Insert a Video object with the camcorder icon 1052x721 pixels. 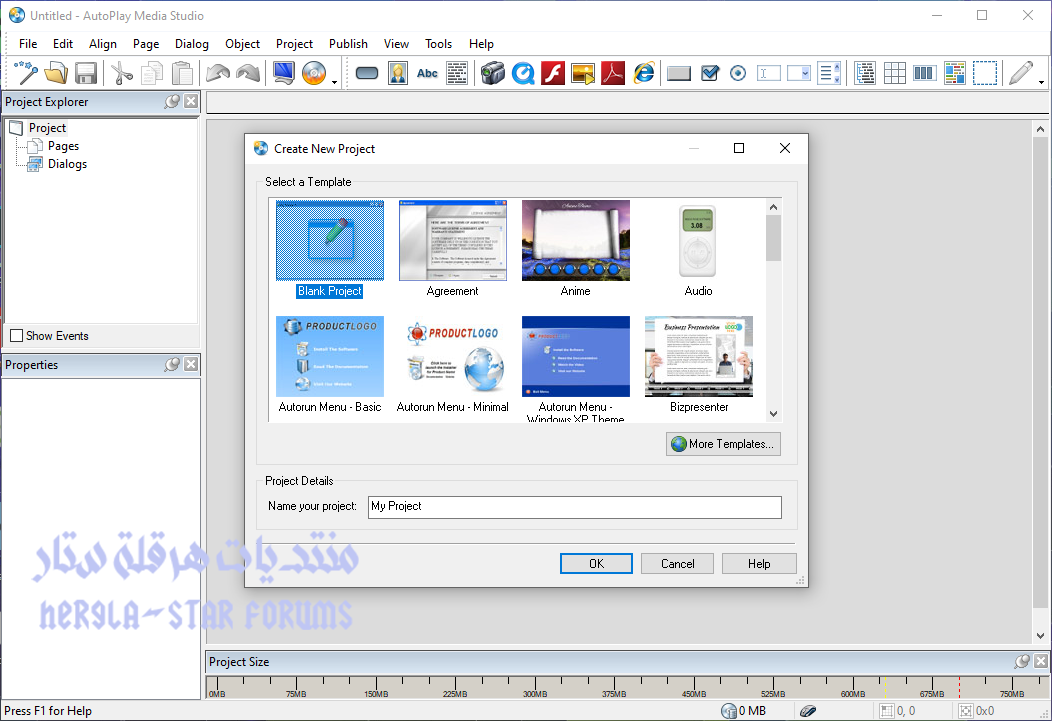pos(492,72)
